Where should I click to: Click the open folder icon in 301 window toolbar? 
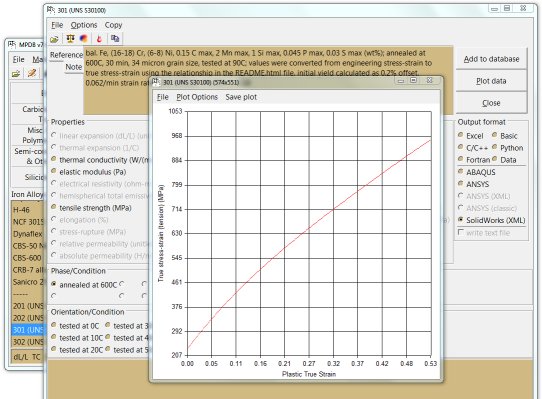[x=54, y=39]
